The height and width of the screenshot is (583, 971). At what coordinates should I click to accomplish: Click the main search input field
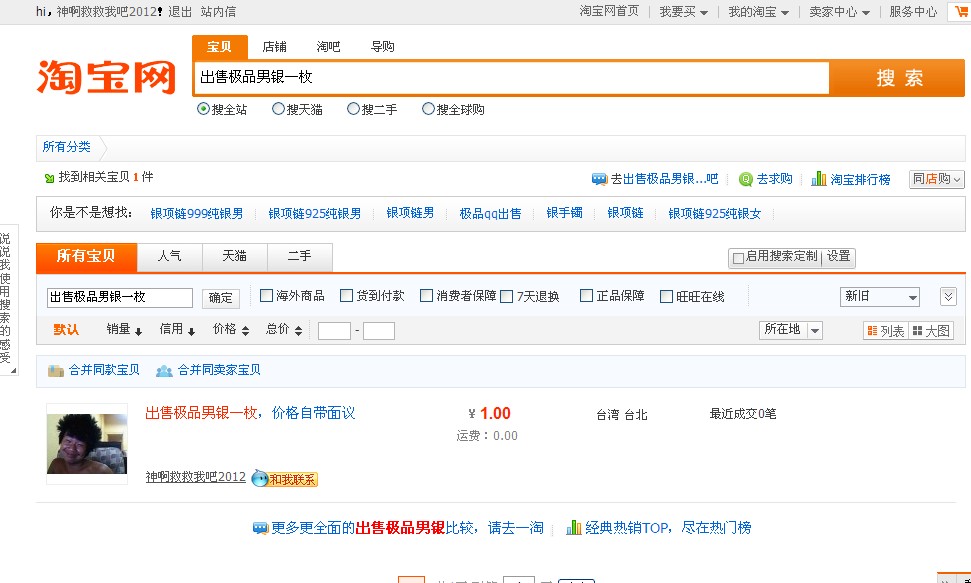(x=512, y=78)
